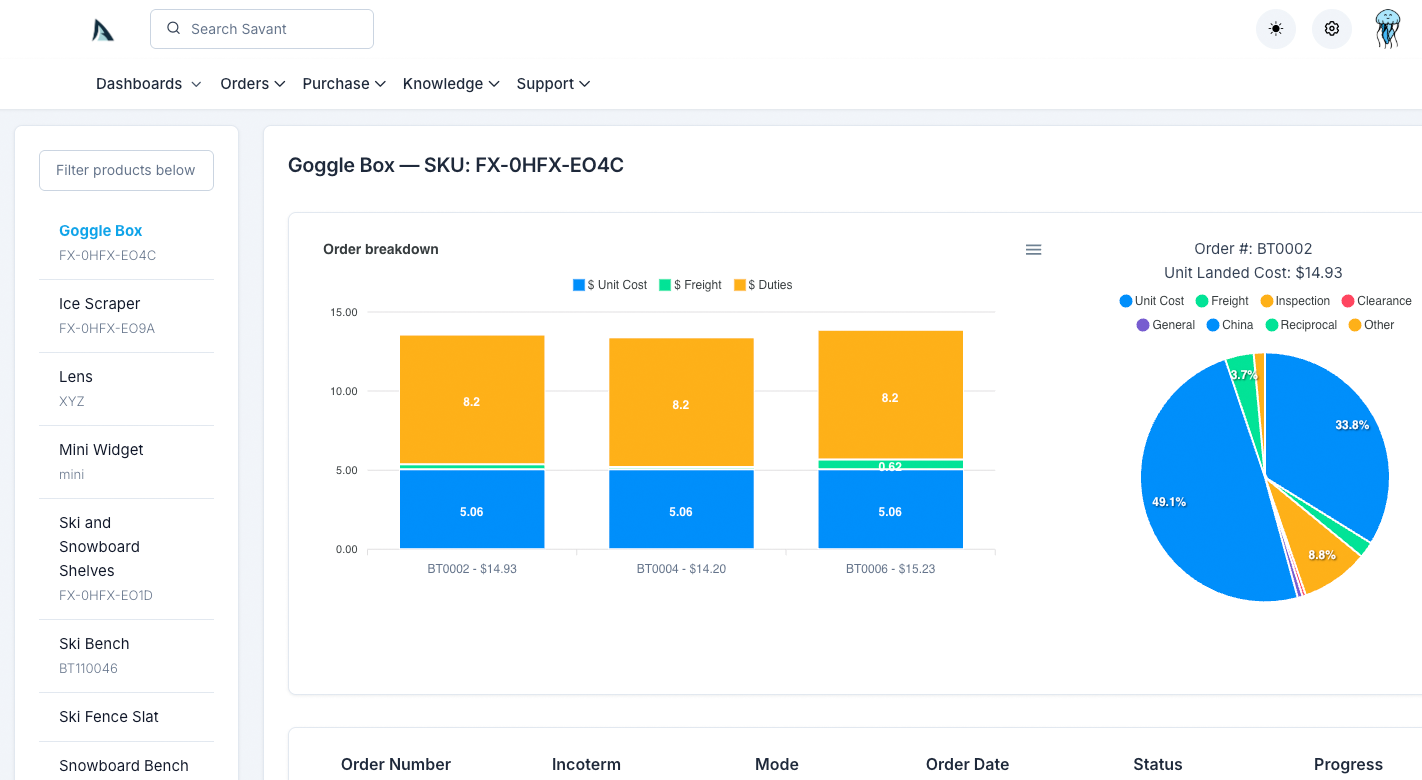Open the Orders dropdown

pos(252,84)
